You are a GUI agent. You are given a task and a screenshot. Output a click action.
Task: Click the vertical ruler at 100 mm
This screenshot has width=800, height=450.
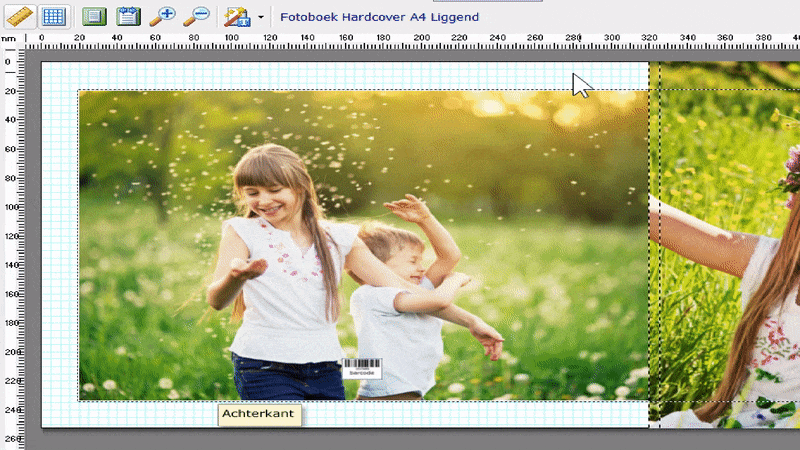(11, 207)
